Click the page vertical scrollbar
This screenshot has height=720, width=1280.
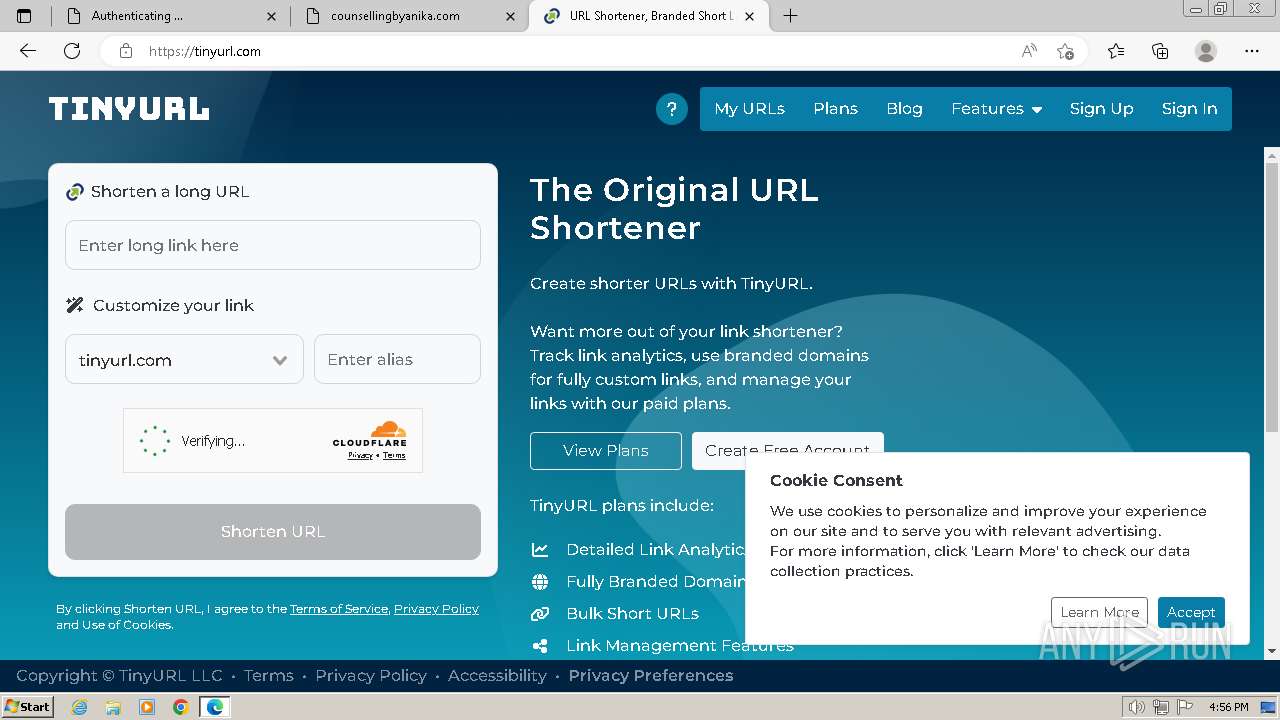coord(1272,297)
